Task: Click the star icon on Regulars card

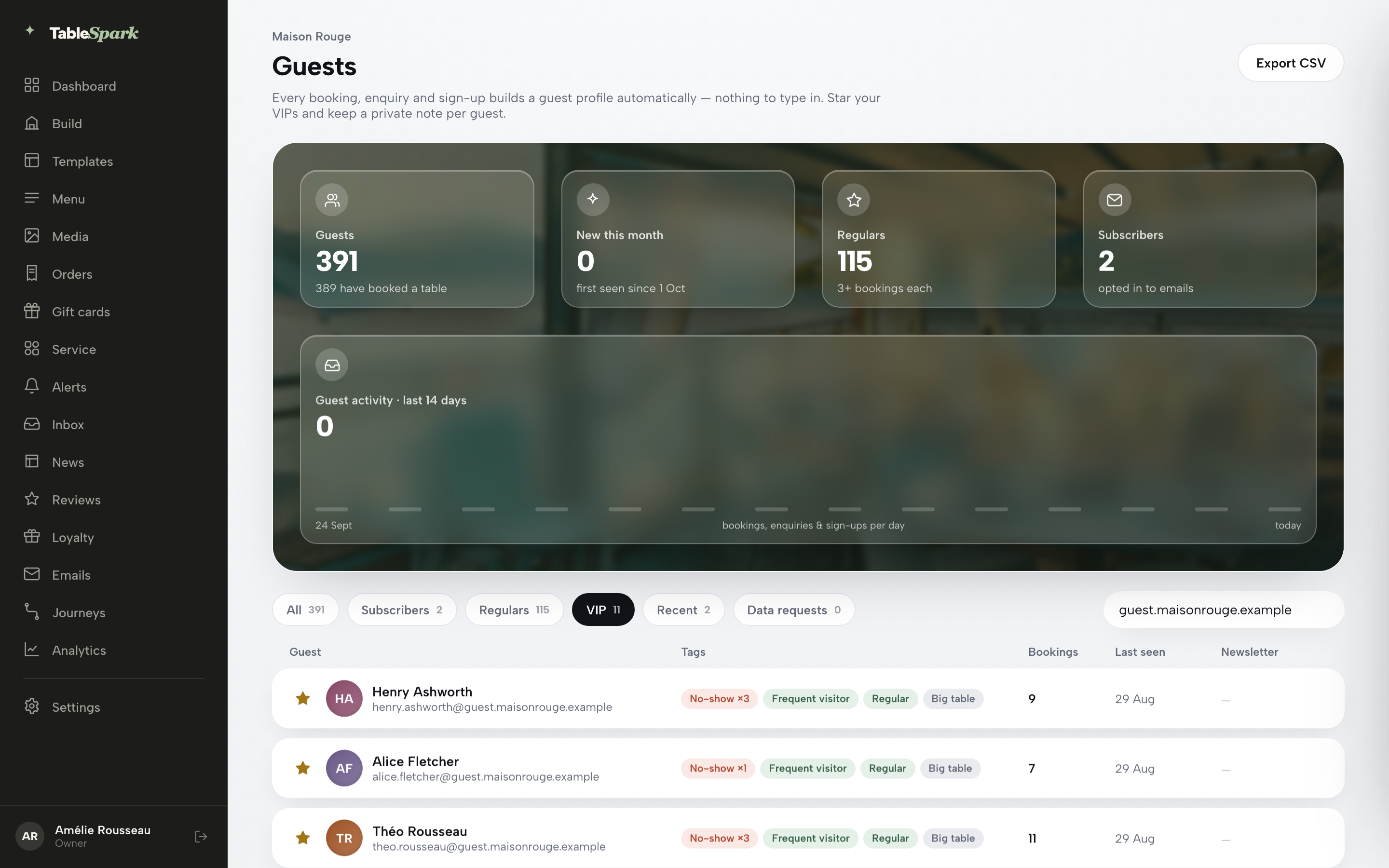Action: tap(854, 200)
